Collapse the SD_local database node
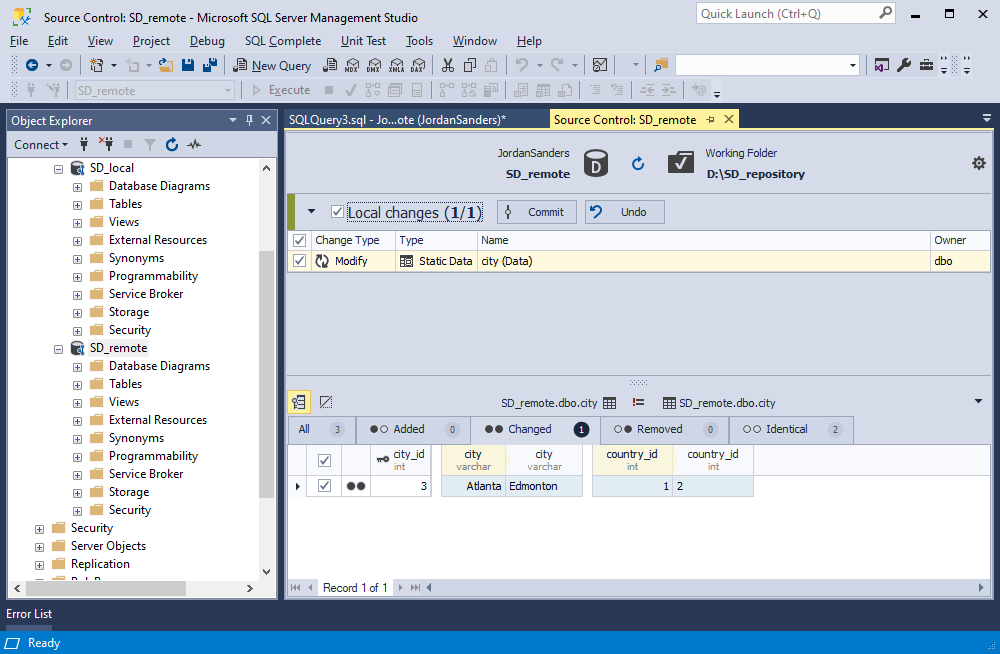Screen dimensions: 1000x654 pos(58,169)
